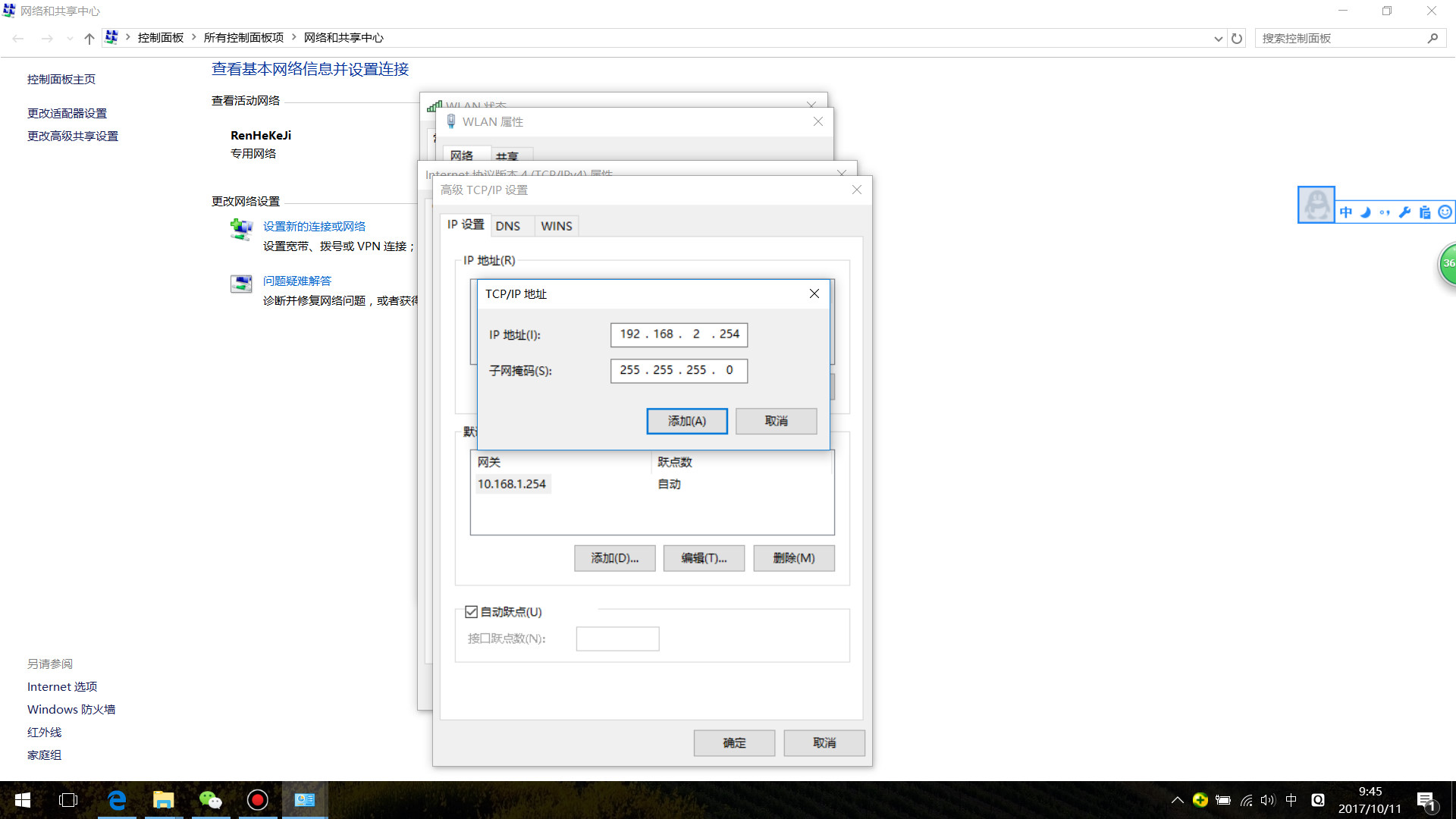Switch to the WINS tab
The image size is (1456, 819).
(x=556, y=226)
